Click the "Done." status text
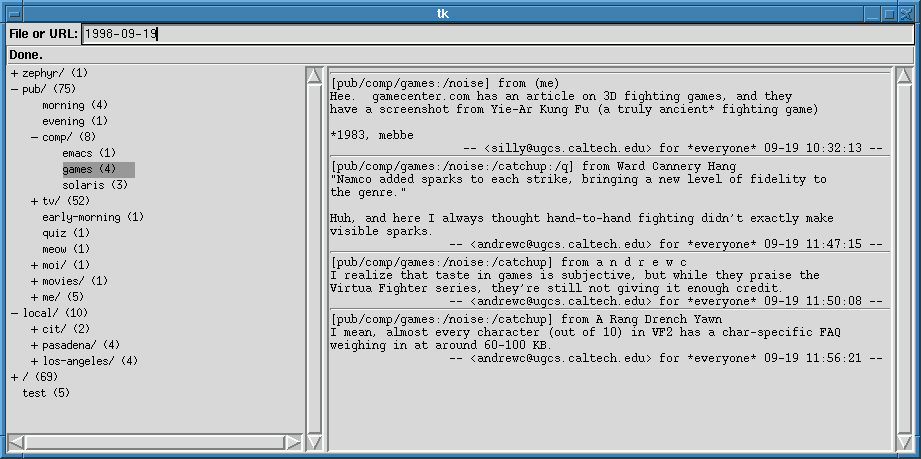 [26, 55]
